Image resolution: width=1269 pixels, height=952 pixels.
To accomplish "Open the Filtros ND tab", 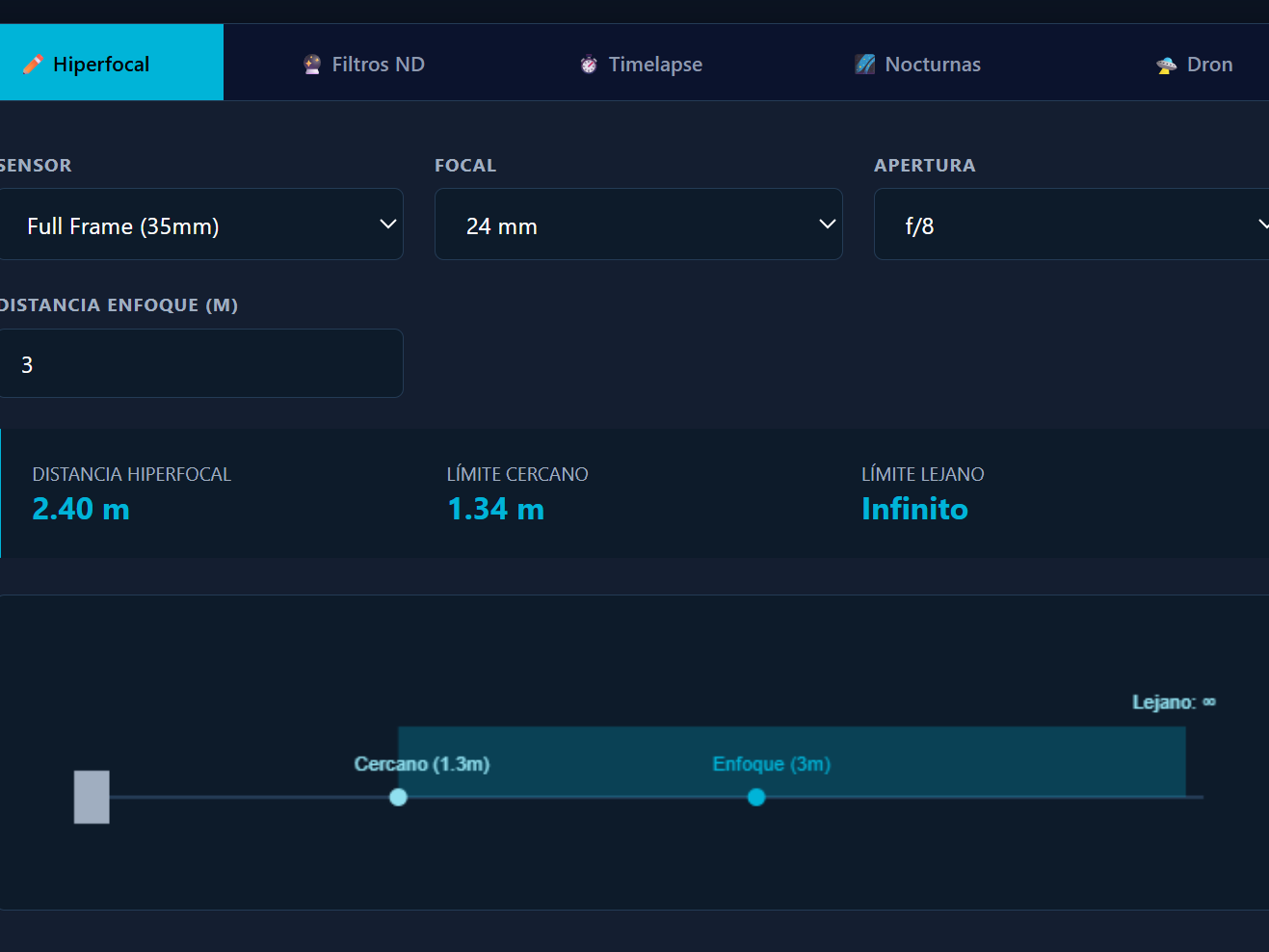I will (364, 65).
